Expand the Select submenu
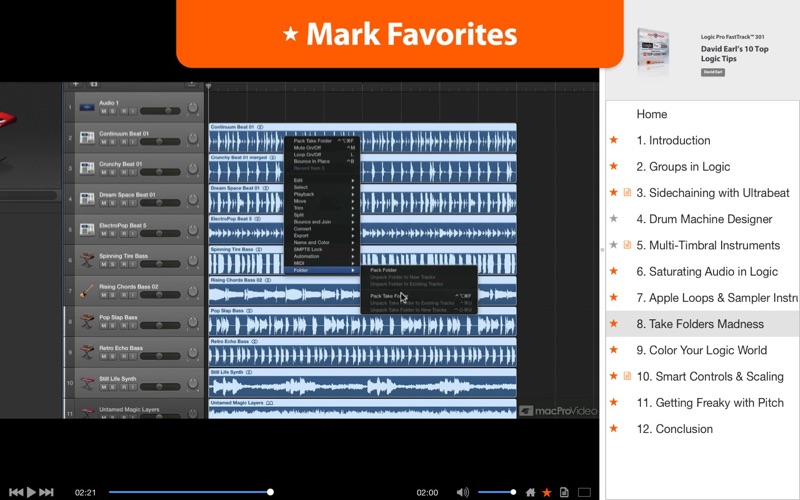Viewport: 800px width, 500px height. point(322,187)
